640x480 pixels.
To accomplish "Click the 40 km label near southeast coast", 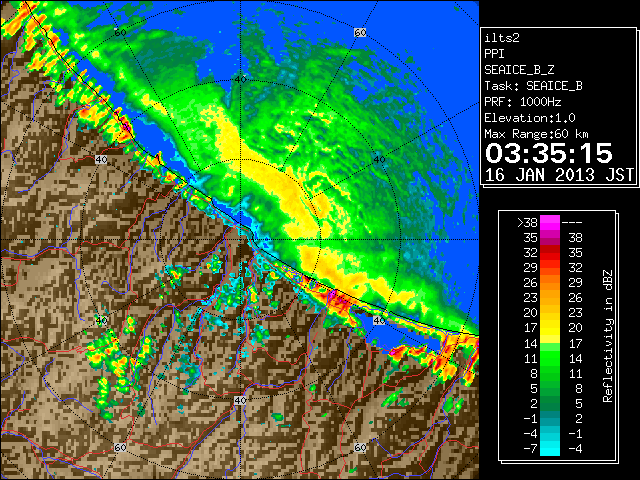I will pos(379,320).
